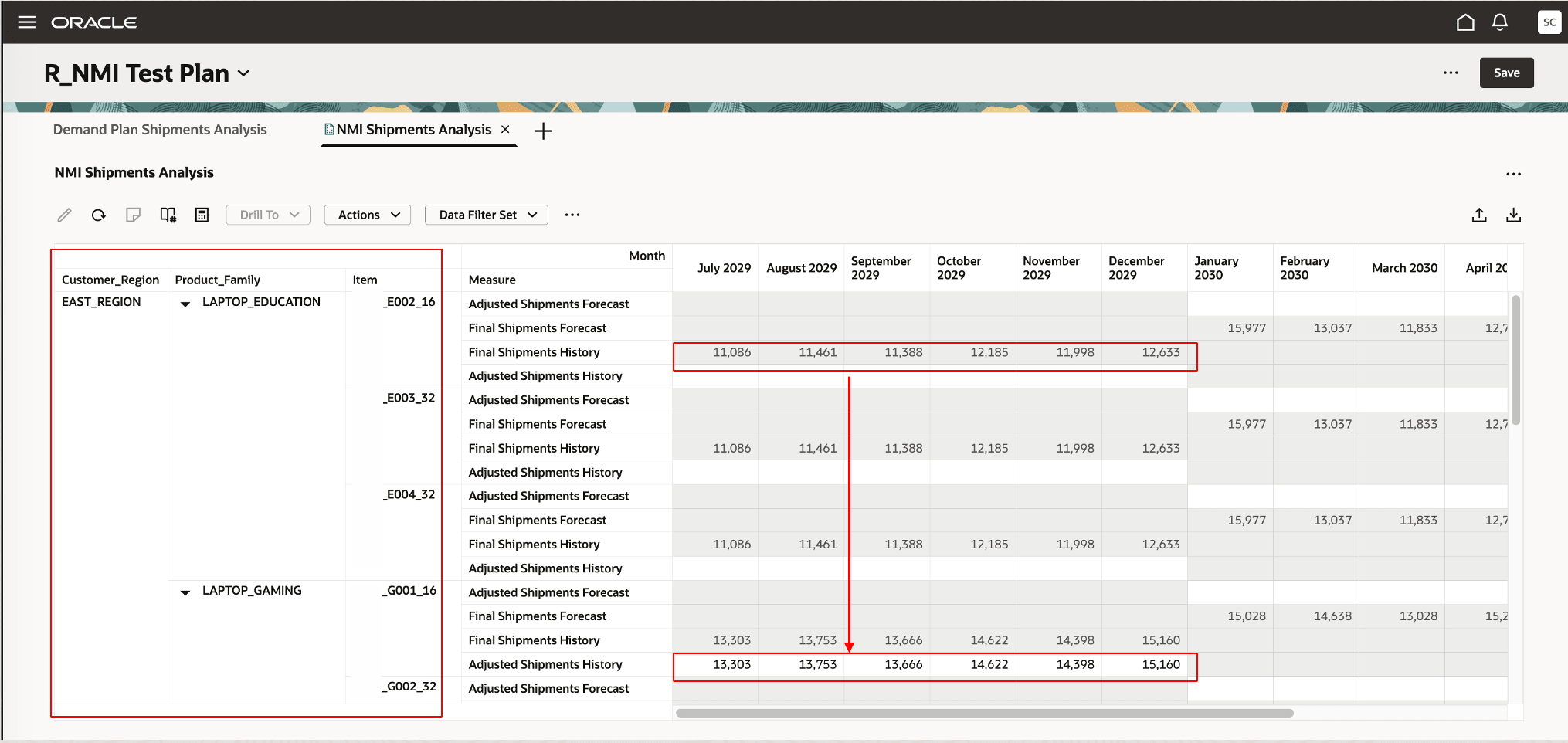This screenshot has height=743, width=1568.
Task: Open the Drill To dropdown
Action: (268, 215)
